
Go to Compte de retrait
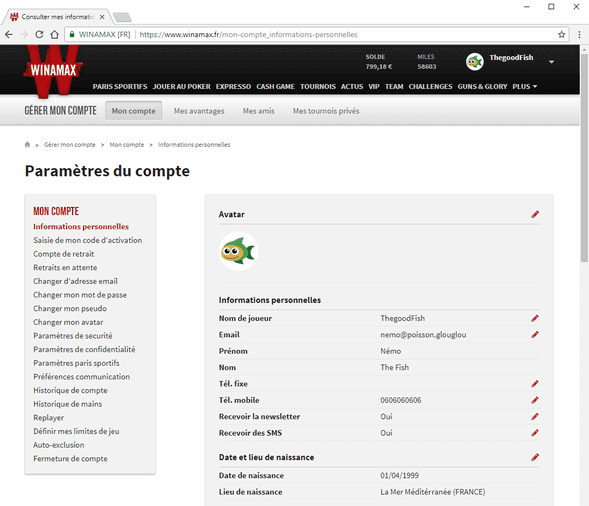click(x=63, y=254)
